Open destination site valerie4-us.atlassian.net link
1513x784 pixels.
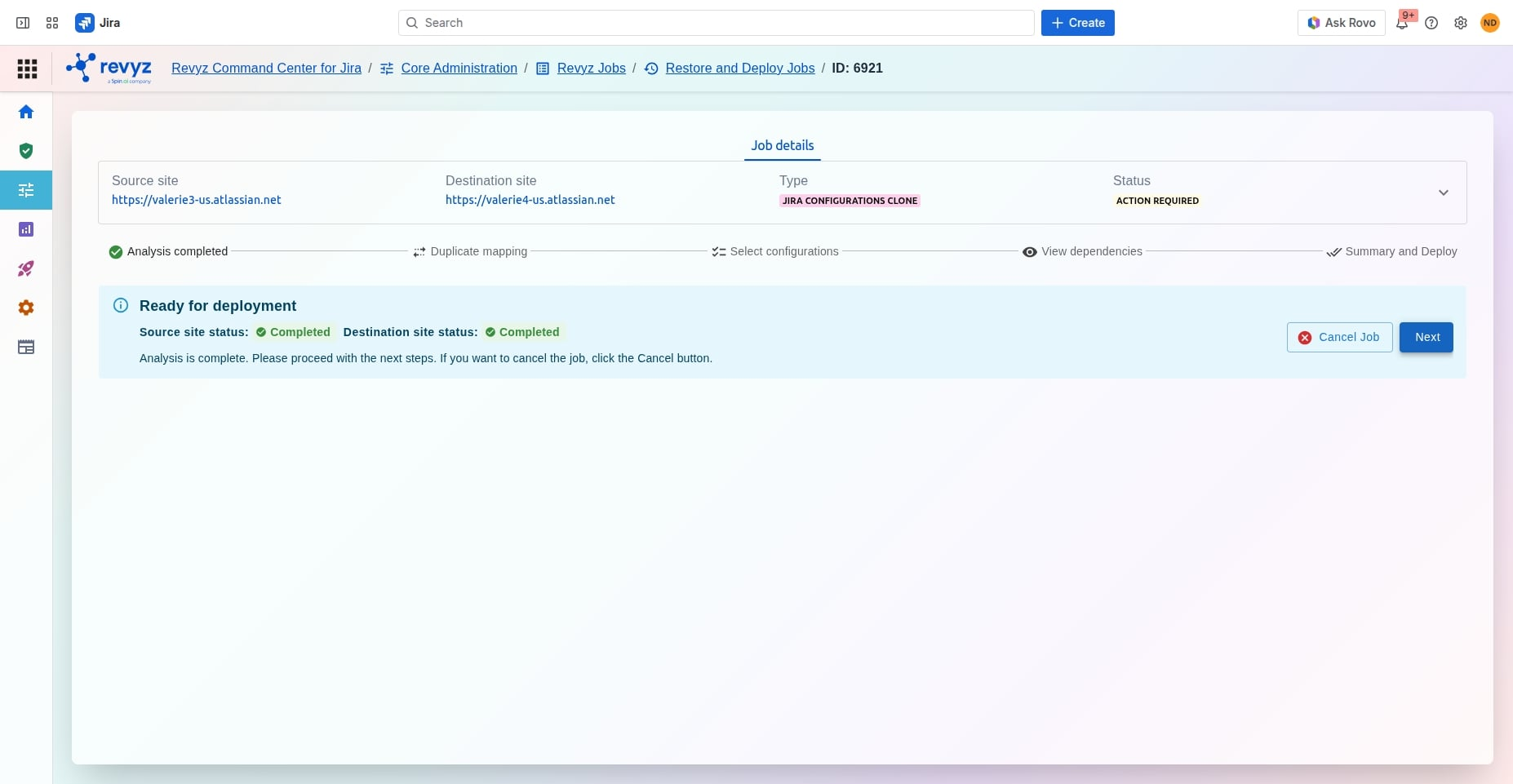pyautogui.click(x=530, y=200)
